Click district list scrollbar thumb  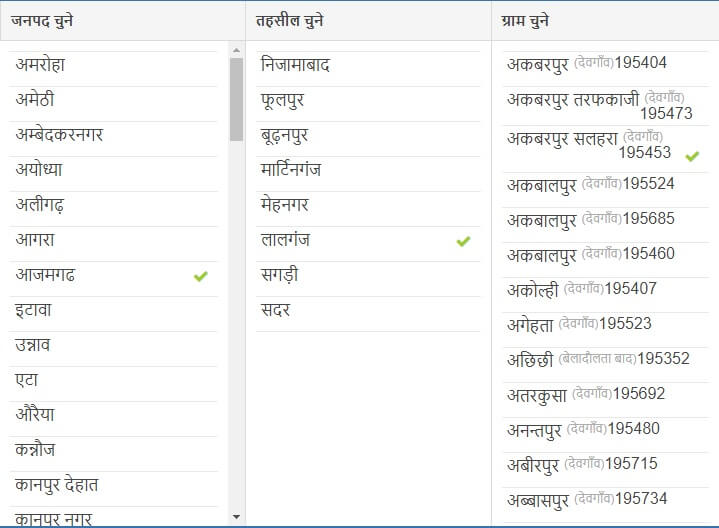236,99
